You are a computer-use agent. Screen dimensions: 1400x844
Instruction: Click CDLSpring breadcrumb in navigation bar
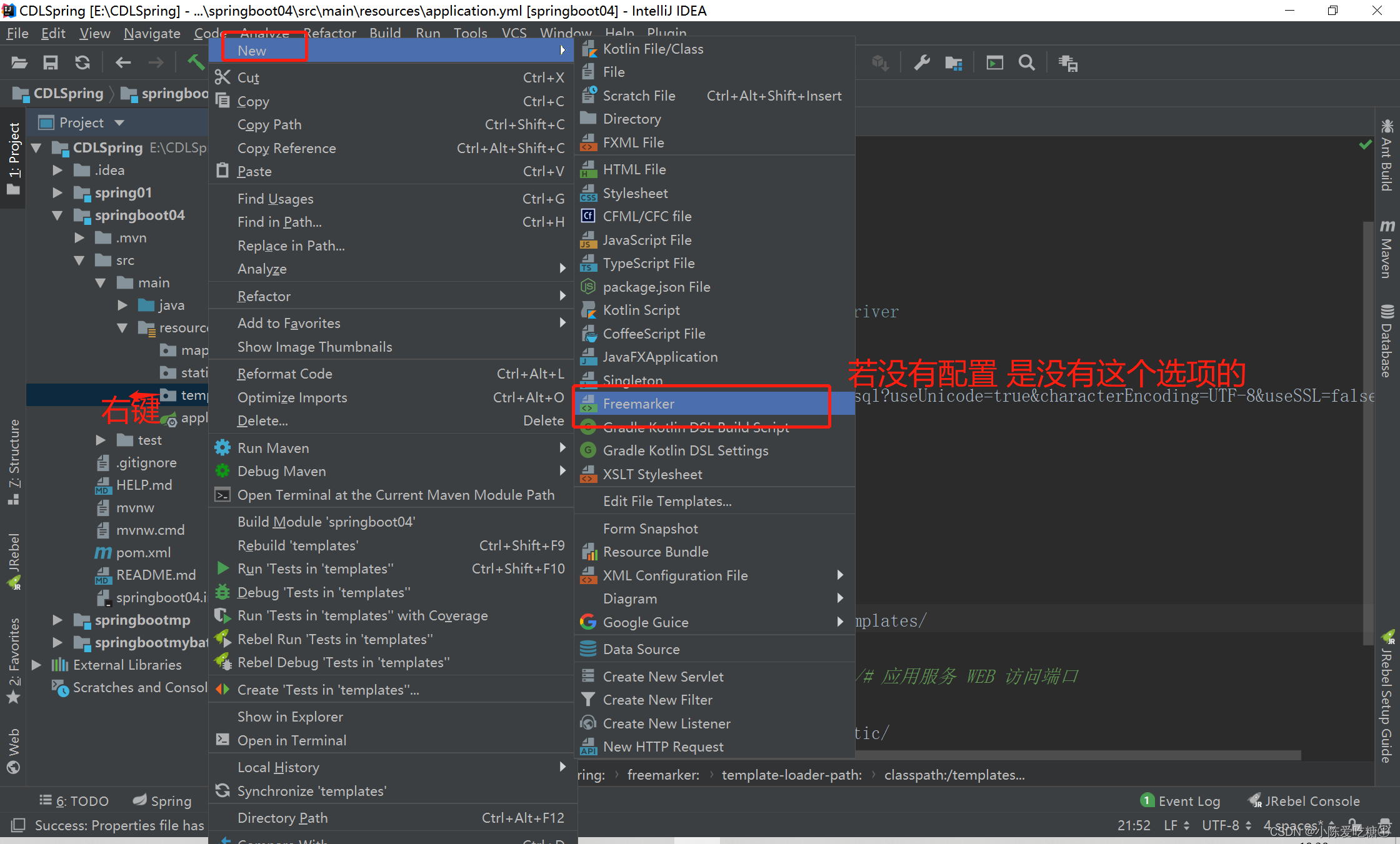point(58,94)
